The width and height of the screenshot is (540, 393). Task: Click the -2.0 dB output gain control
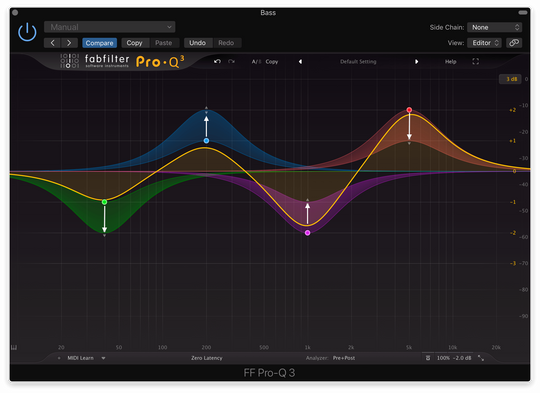[x=462, y=358]
